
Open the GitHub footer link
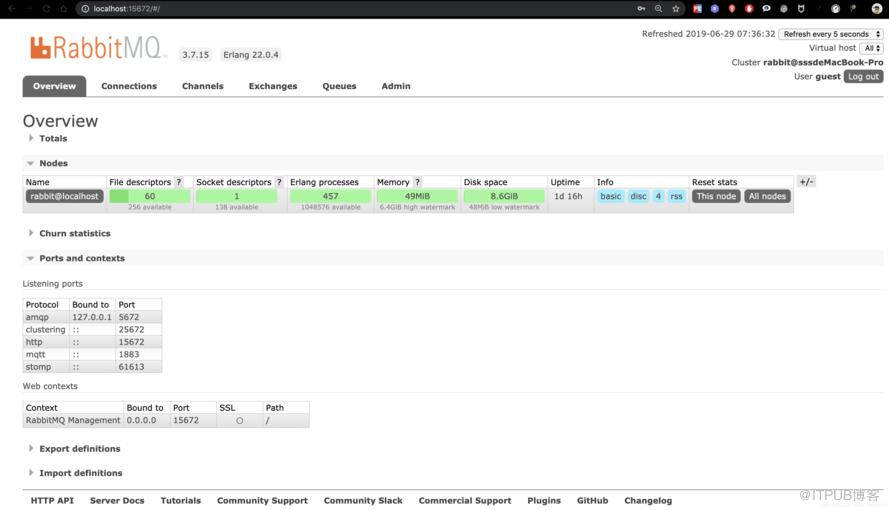coord(592,501)
